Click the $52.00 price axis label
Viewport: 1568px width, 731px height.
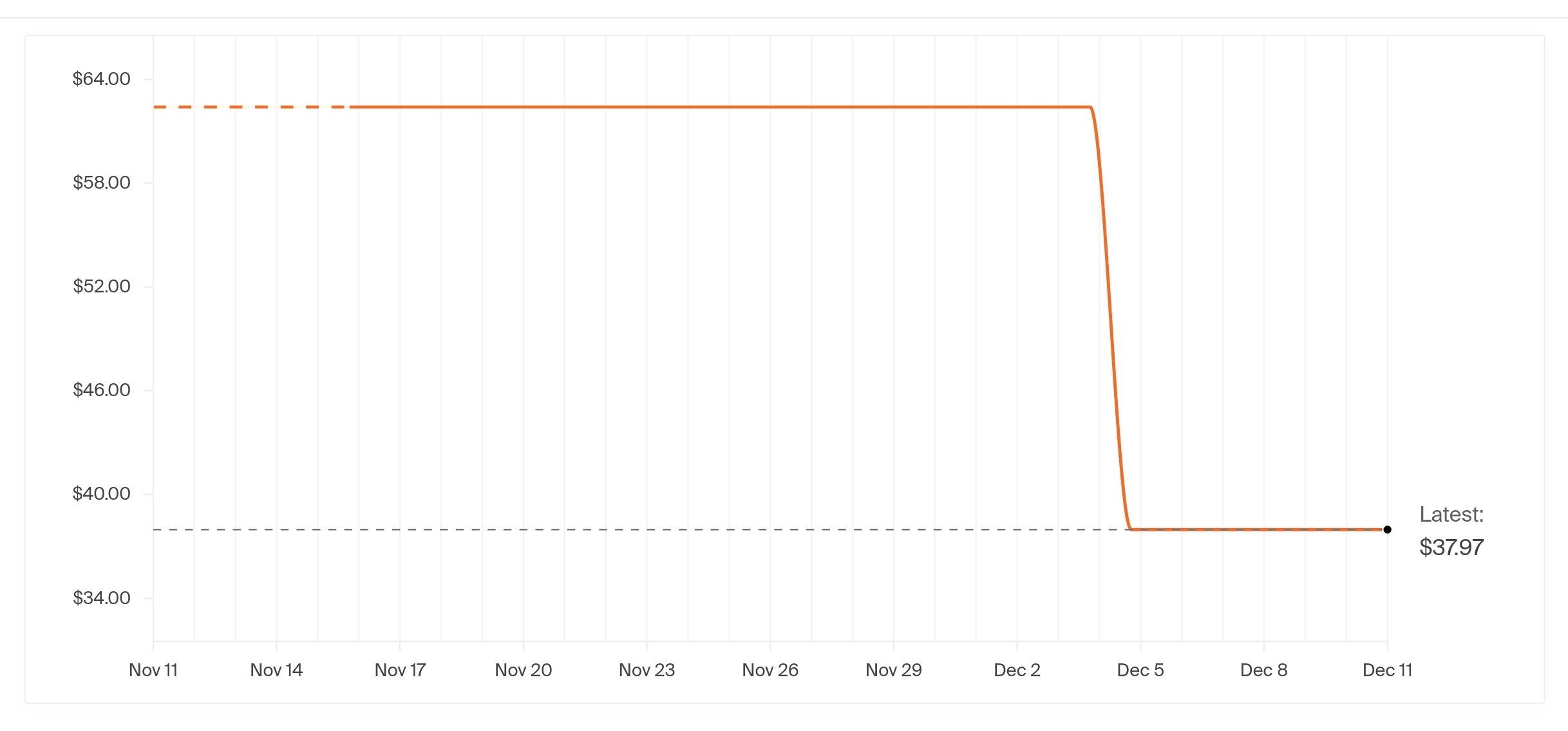[101, 286]
